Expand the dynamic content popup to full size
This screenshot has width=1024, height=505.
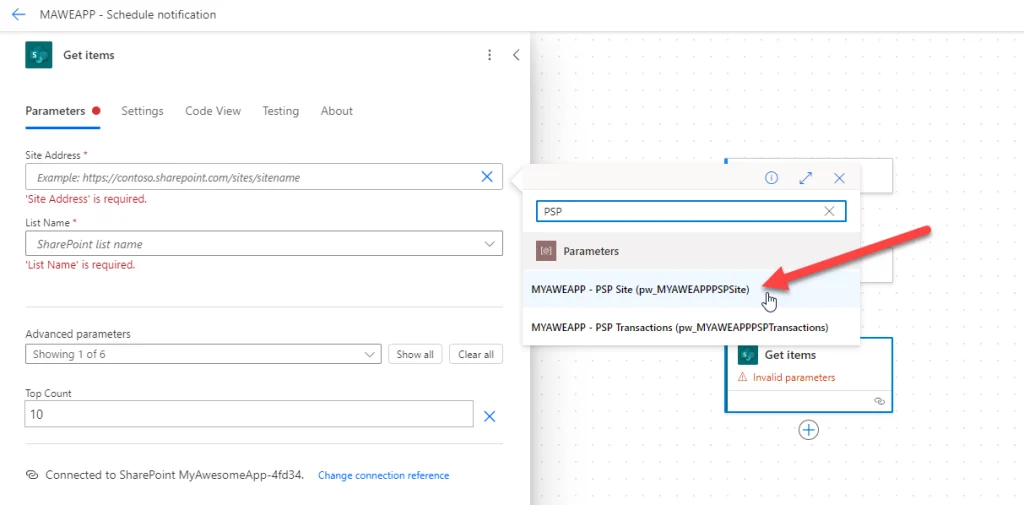806,178
